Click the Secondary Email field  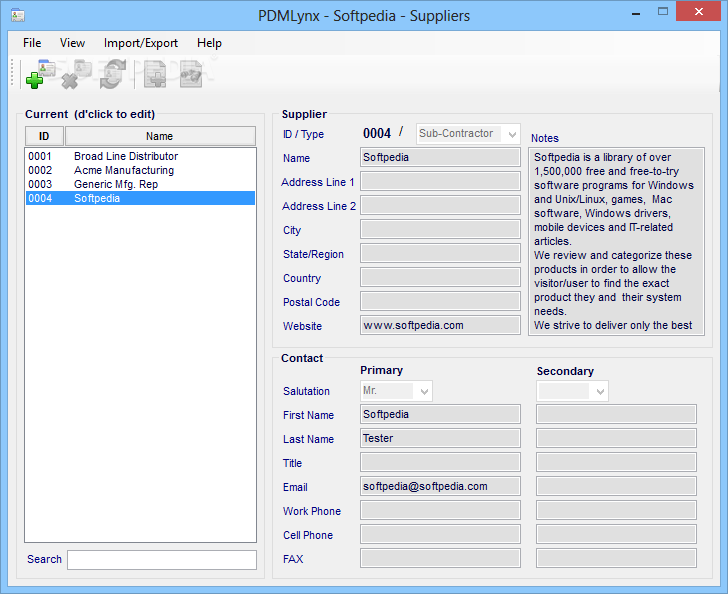[616, 486]
